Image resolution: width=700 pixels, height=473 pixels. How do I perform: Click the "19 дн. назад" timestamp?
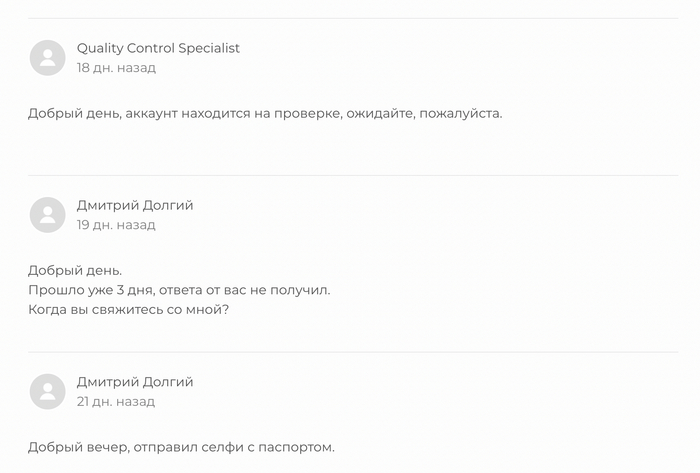[116, 225]
